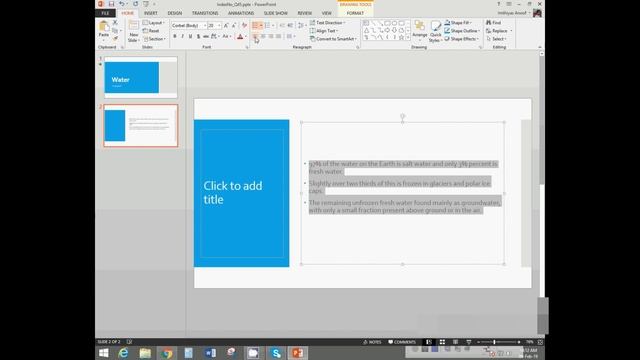The width and height of the screenshot is (640, 360).
Task: Open the Layout dropdown
Action: [x=154, y=23]
